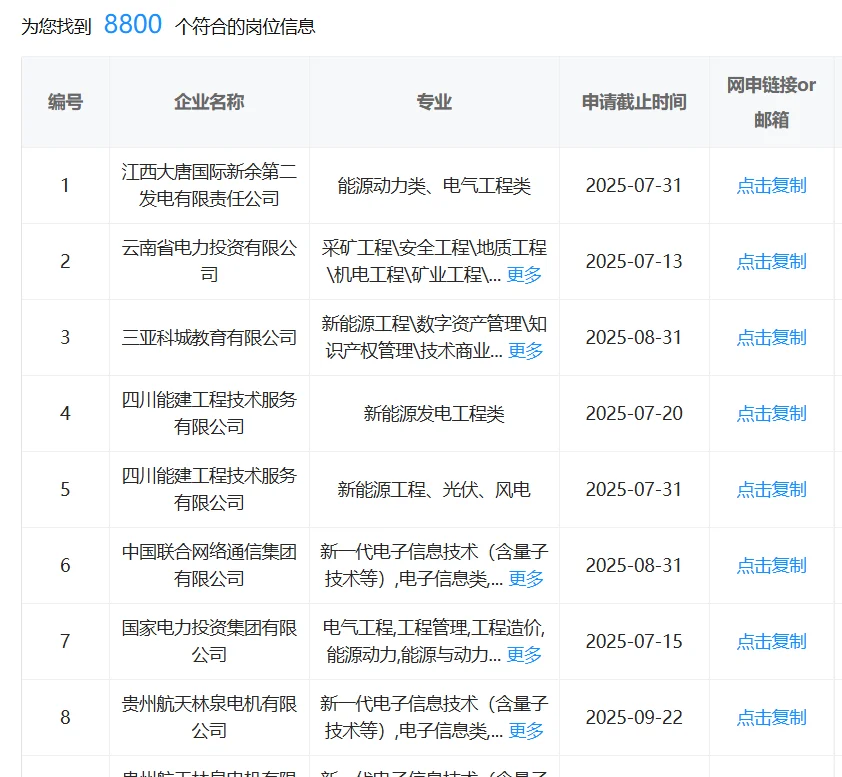This screenshot has height=777, width=842.
Task: Show 更多 majors for 中国联合网络通信
Action: [x=526, y=579]
